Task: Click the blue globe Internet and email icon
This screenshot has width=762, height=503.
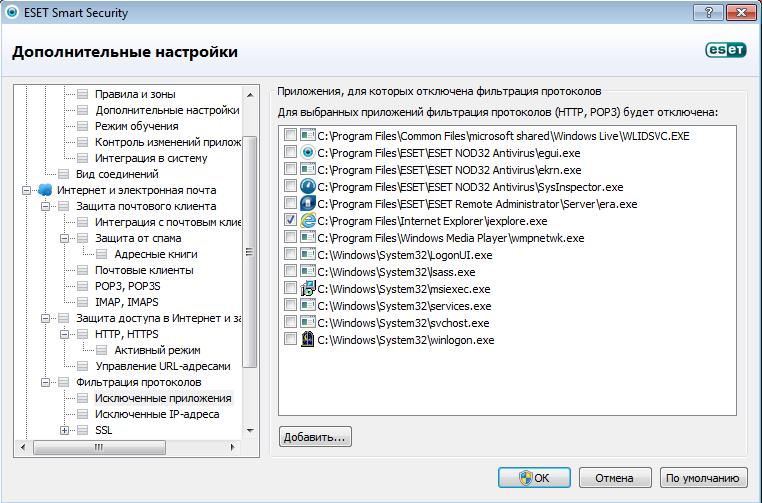Action: click(45, 190)
